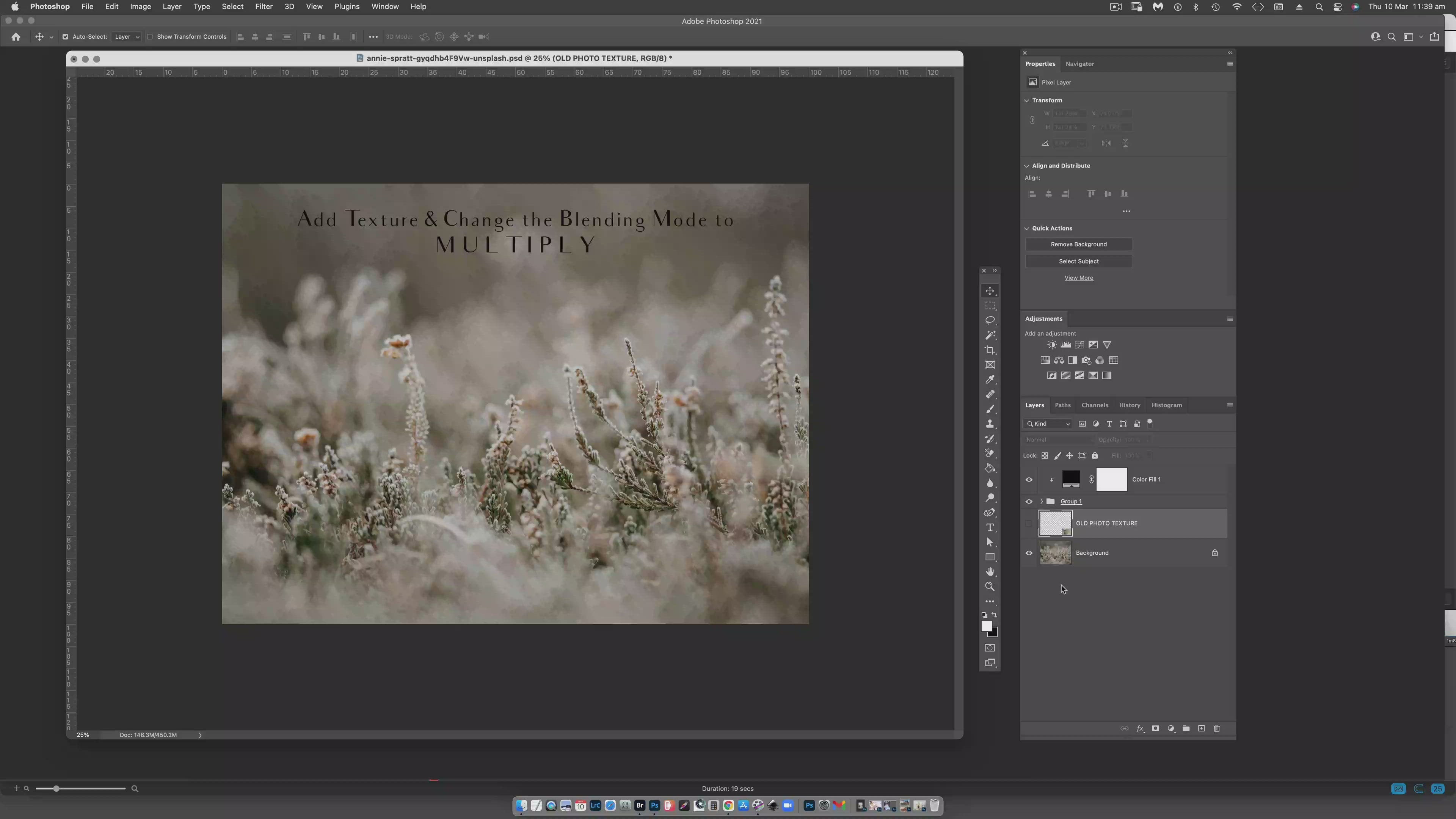Click the add layer mask icon
Viewport: 1456px width, 819px height.
tap(1155, 728)
